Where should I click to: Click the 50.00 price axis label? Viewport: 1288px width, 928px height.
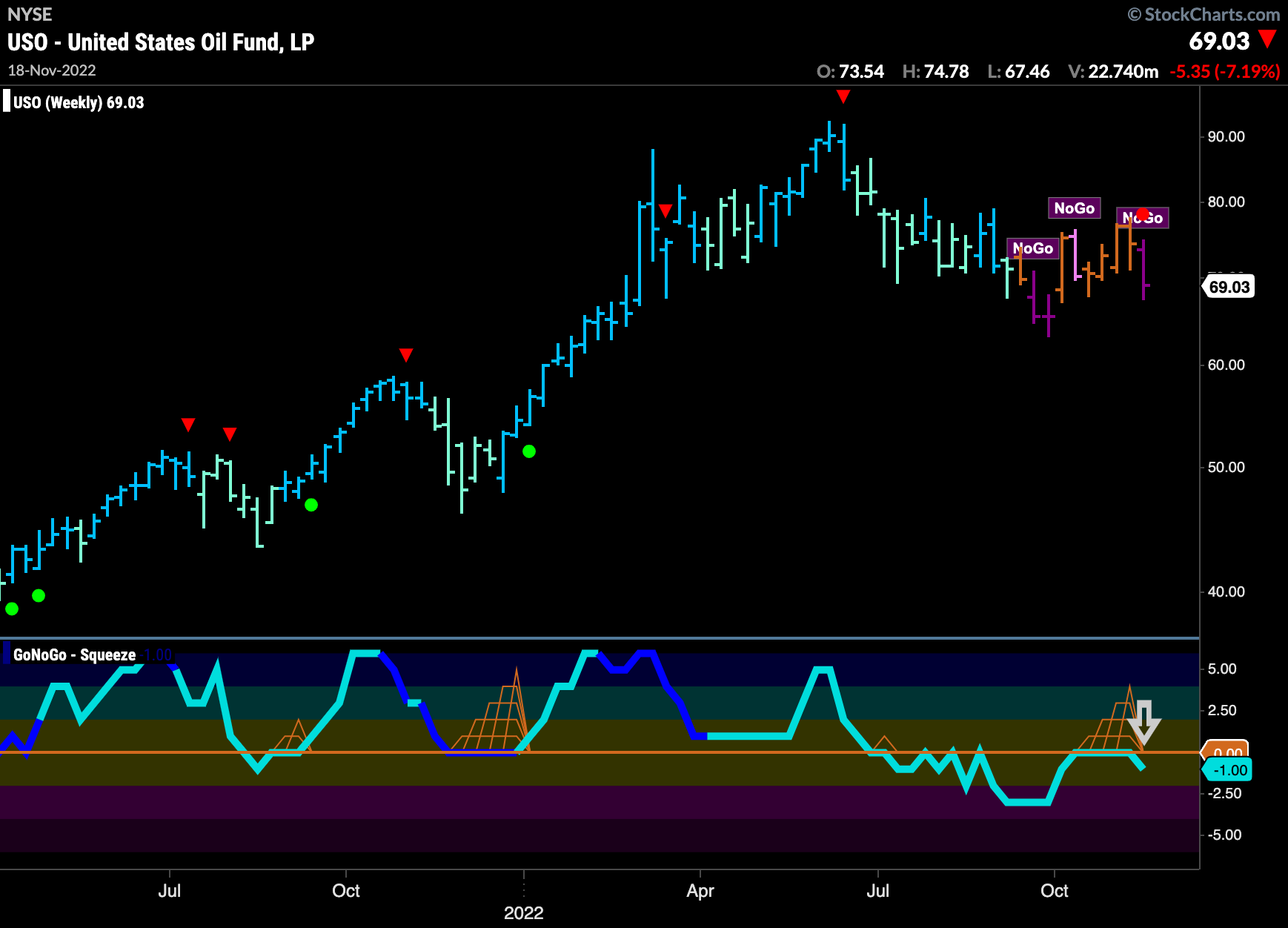1226,467
